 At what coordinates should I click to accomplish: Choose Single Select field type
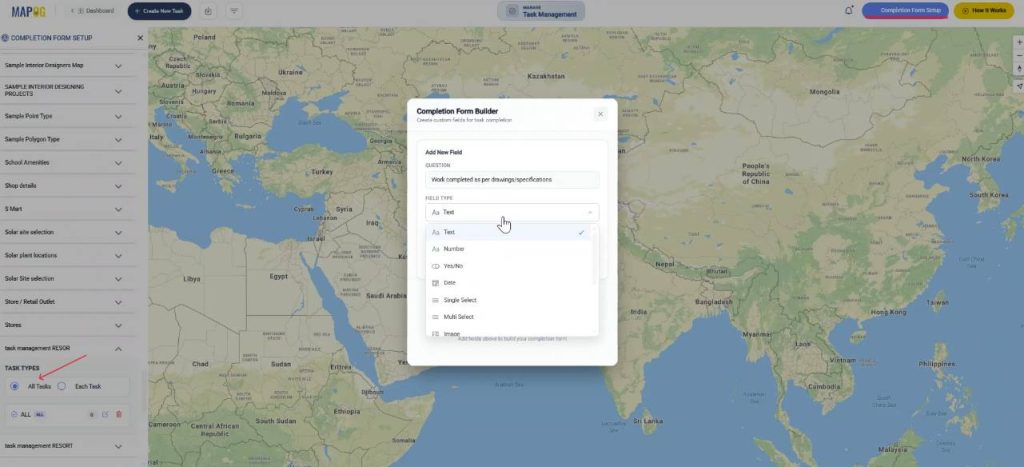[509, 300]
